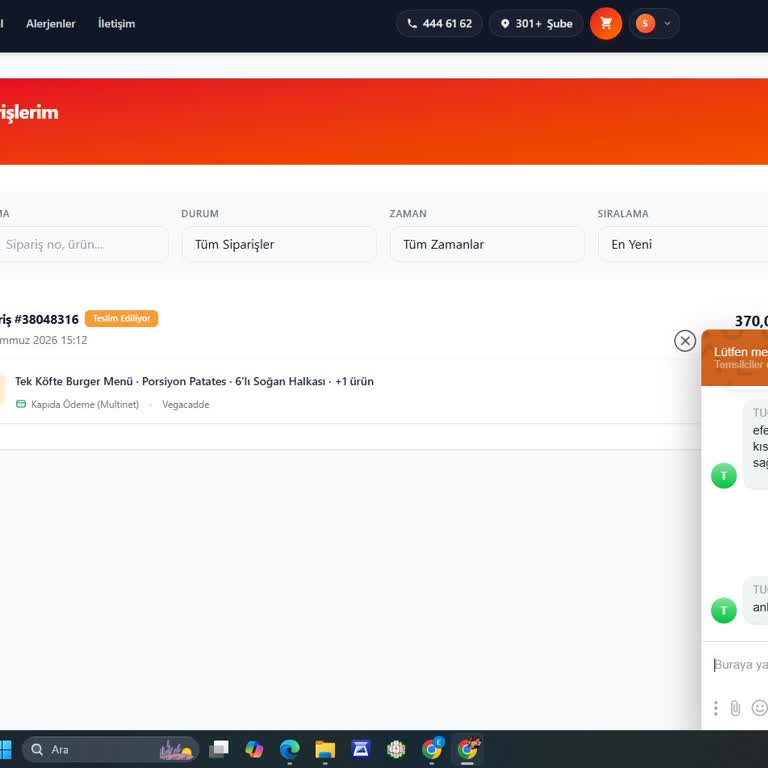The height and width of the screenshot is (768, 768).
Task: Open the emoji picker in chat
Action: pos(759,708)
